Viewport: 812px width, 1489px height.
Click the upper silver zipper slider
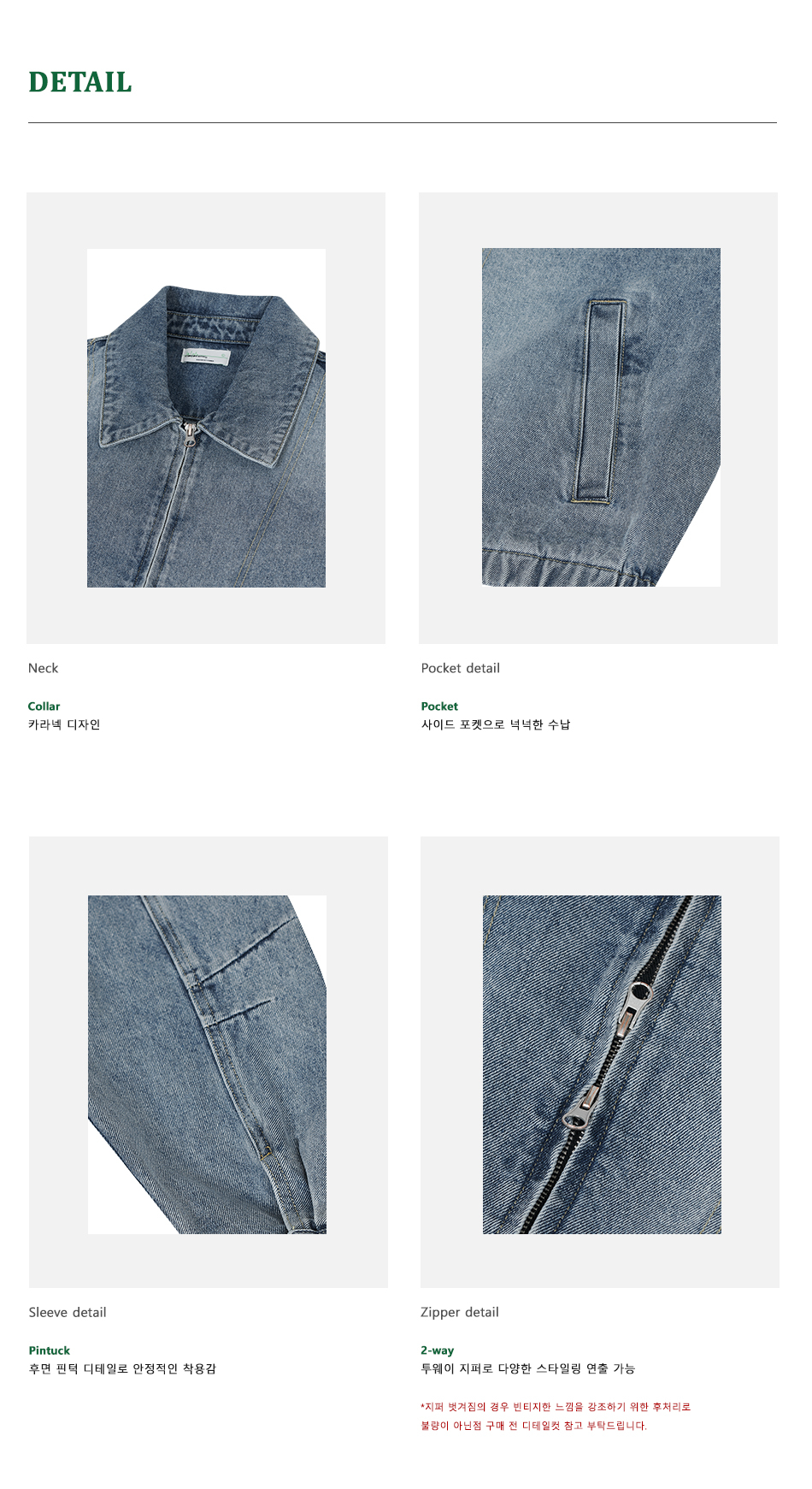coord(634,1008)
